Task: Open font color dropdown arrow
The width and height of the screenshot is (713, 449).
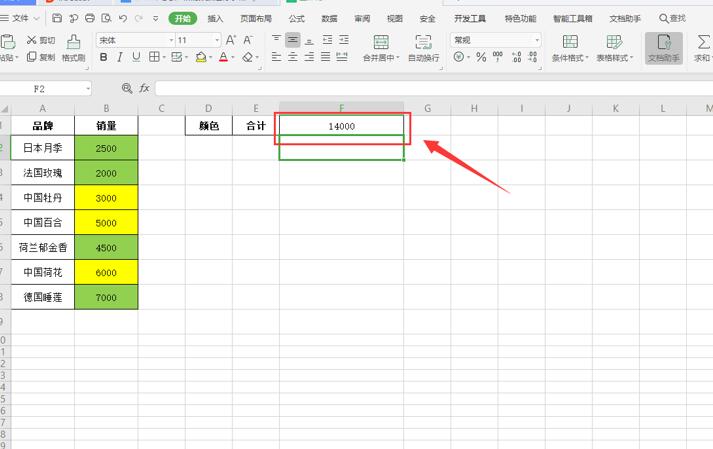Action: pos(233,57)
